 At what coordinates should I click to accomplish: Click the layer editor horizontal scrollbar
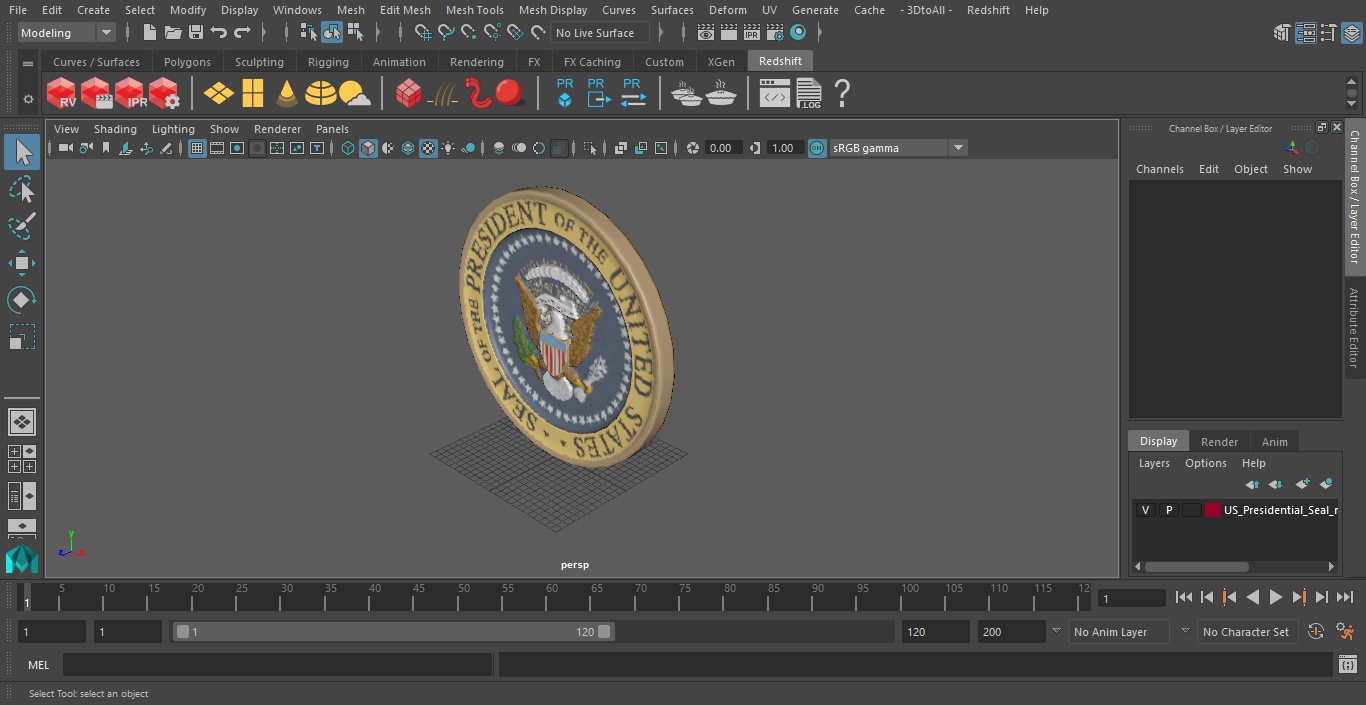click(x=1195, y=566)
